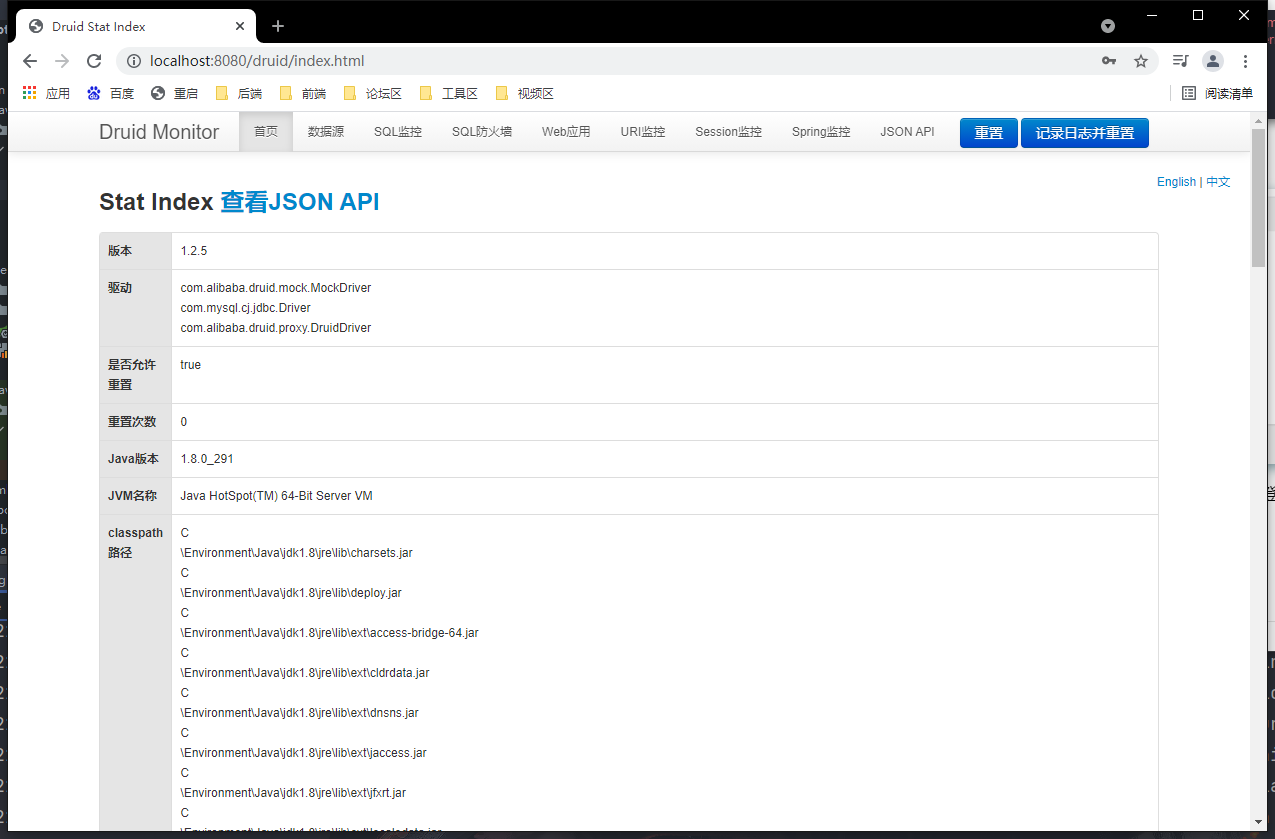Open saved password key icon

tap(1109, 61)
